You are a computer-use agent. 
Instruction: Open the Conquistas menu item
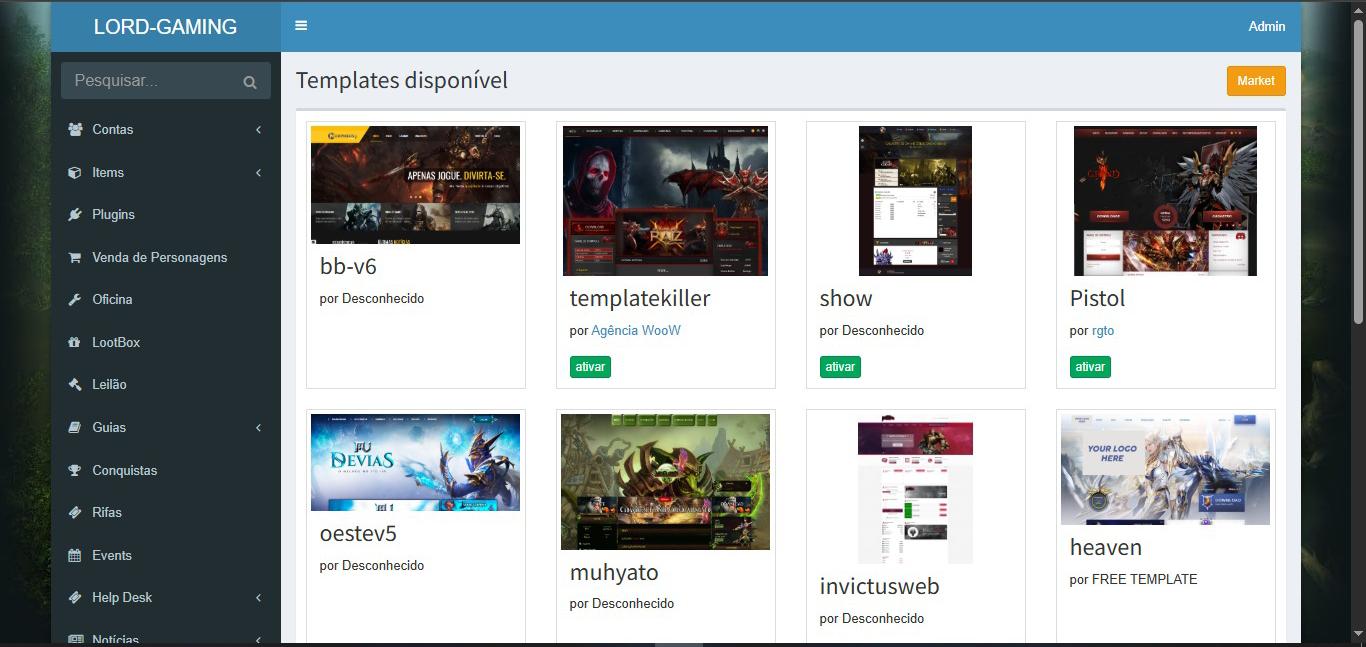[x=166, y=470]
